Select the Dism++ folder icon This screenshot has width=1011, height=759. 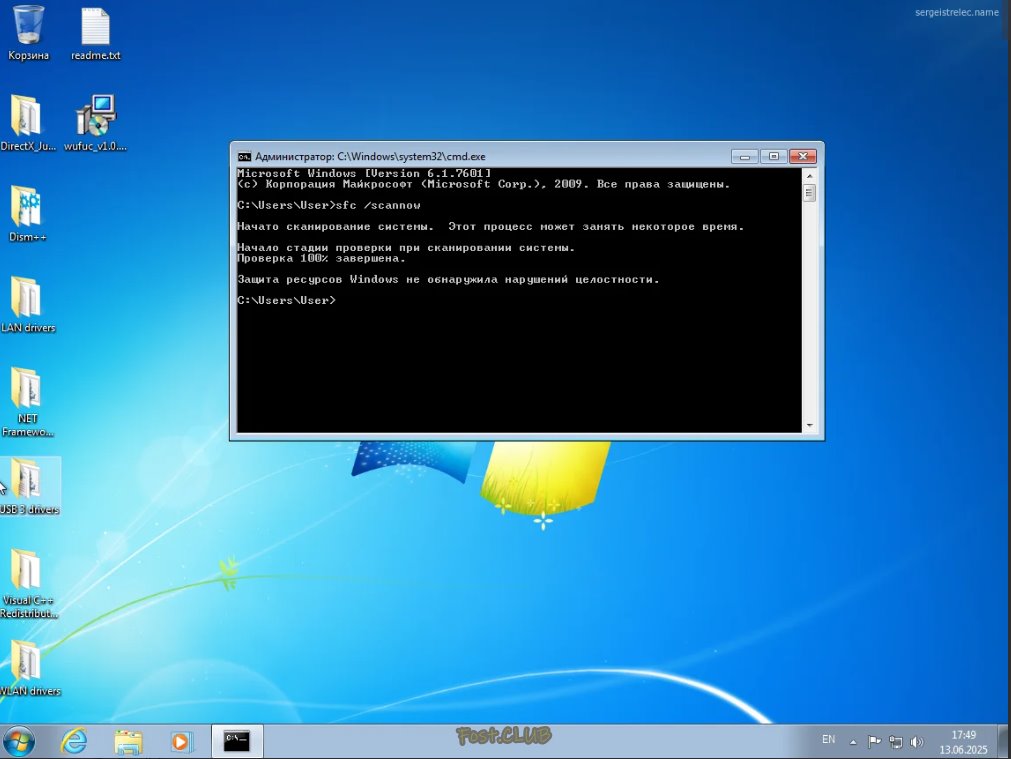coord(28,214)
